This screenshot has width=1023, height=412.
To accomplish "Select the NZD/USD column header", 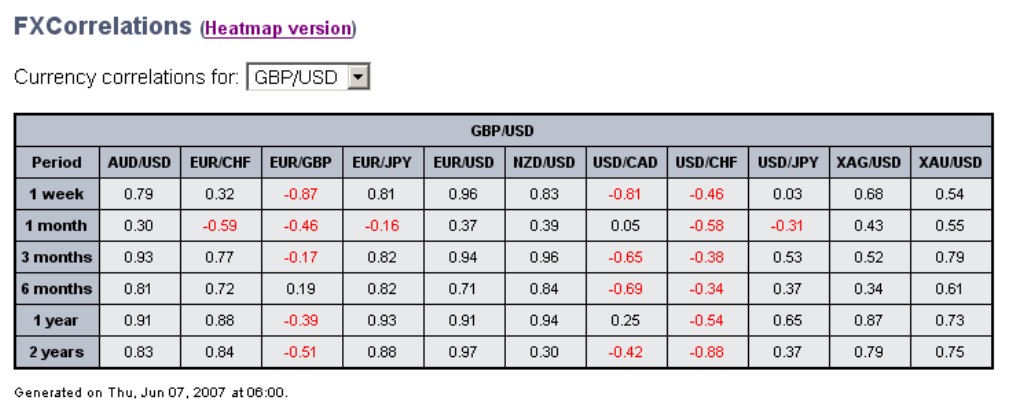I will coord(544,163).
